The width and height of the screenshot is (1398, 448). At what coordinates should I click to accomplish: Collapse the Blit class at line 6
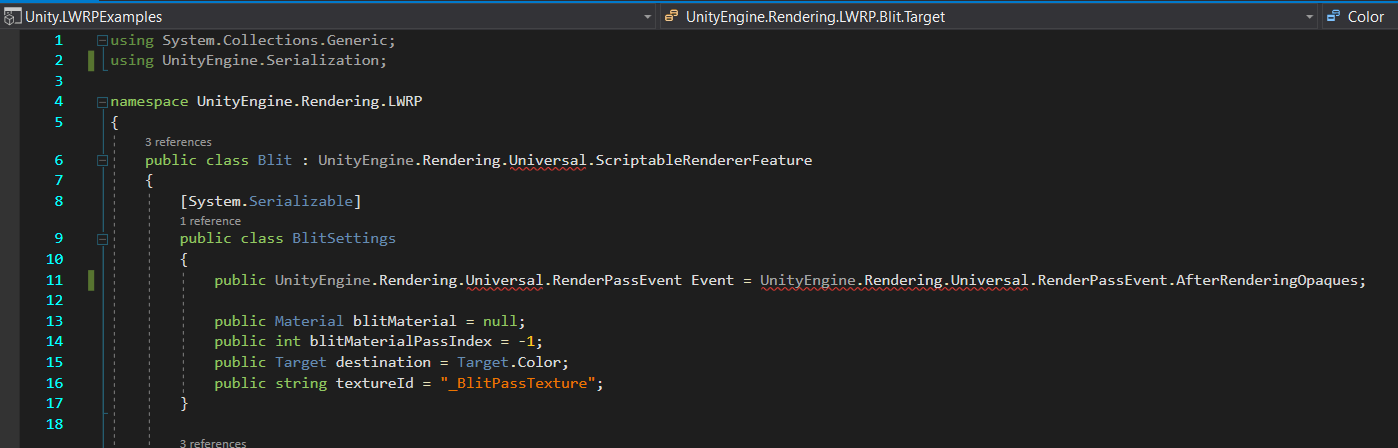point(102,160)
